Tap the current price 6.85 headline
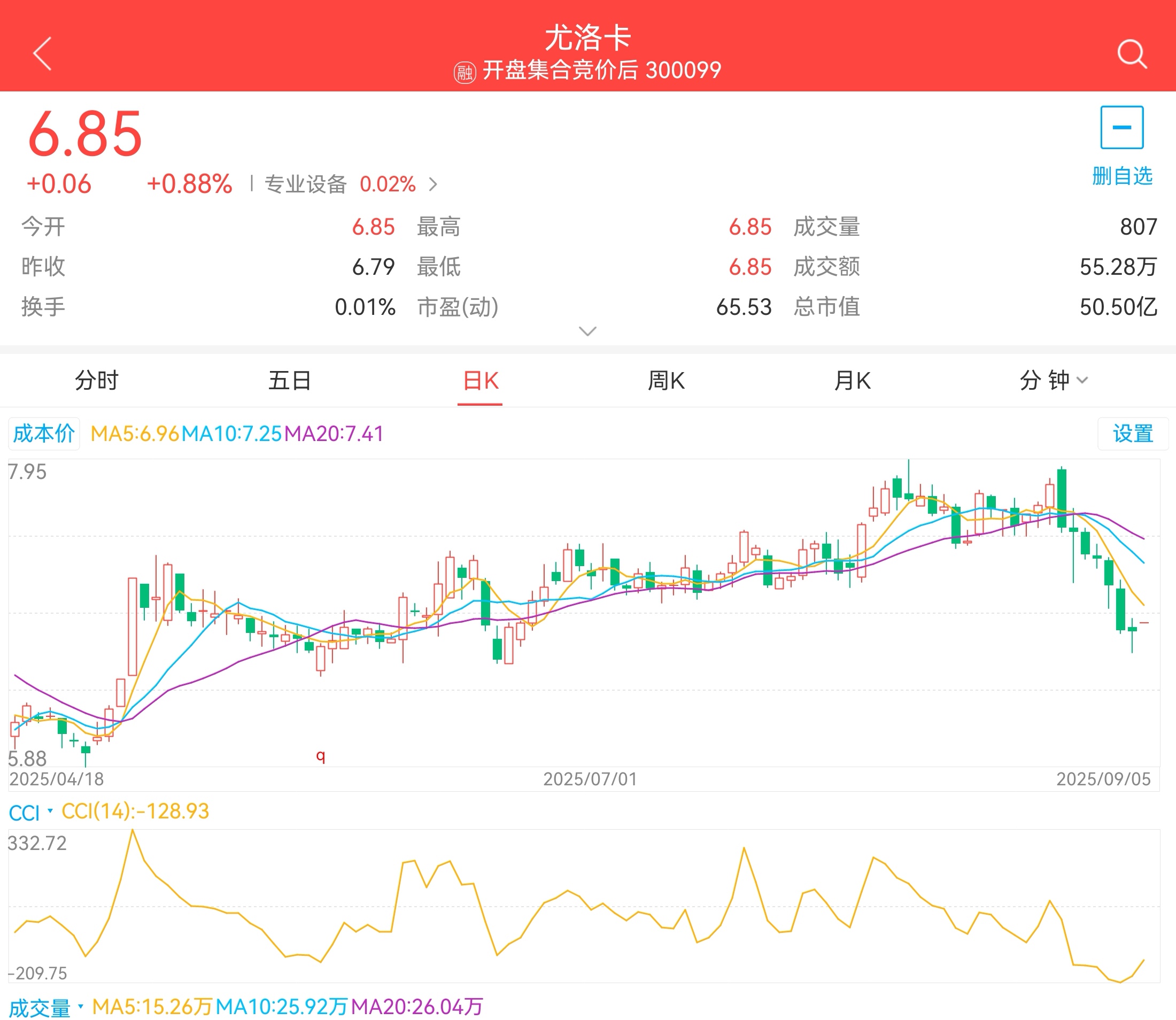1176x1020 pixels. tap(85, 134)
